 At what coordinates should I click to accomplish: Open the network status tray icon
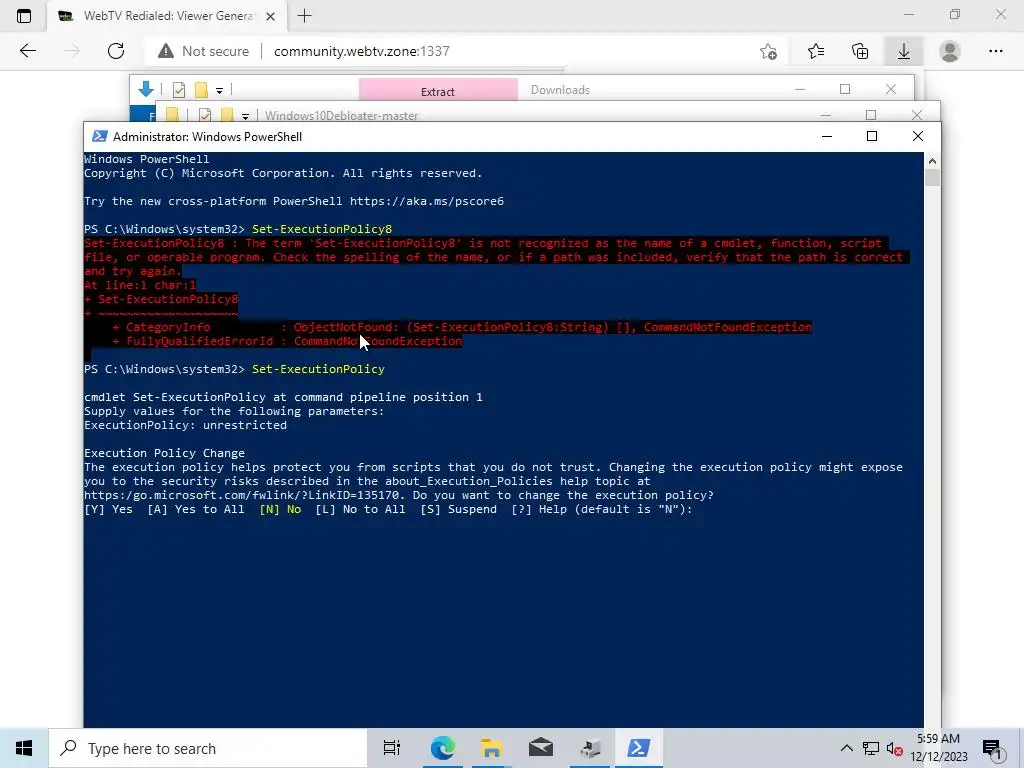[871, 748]
